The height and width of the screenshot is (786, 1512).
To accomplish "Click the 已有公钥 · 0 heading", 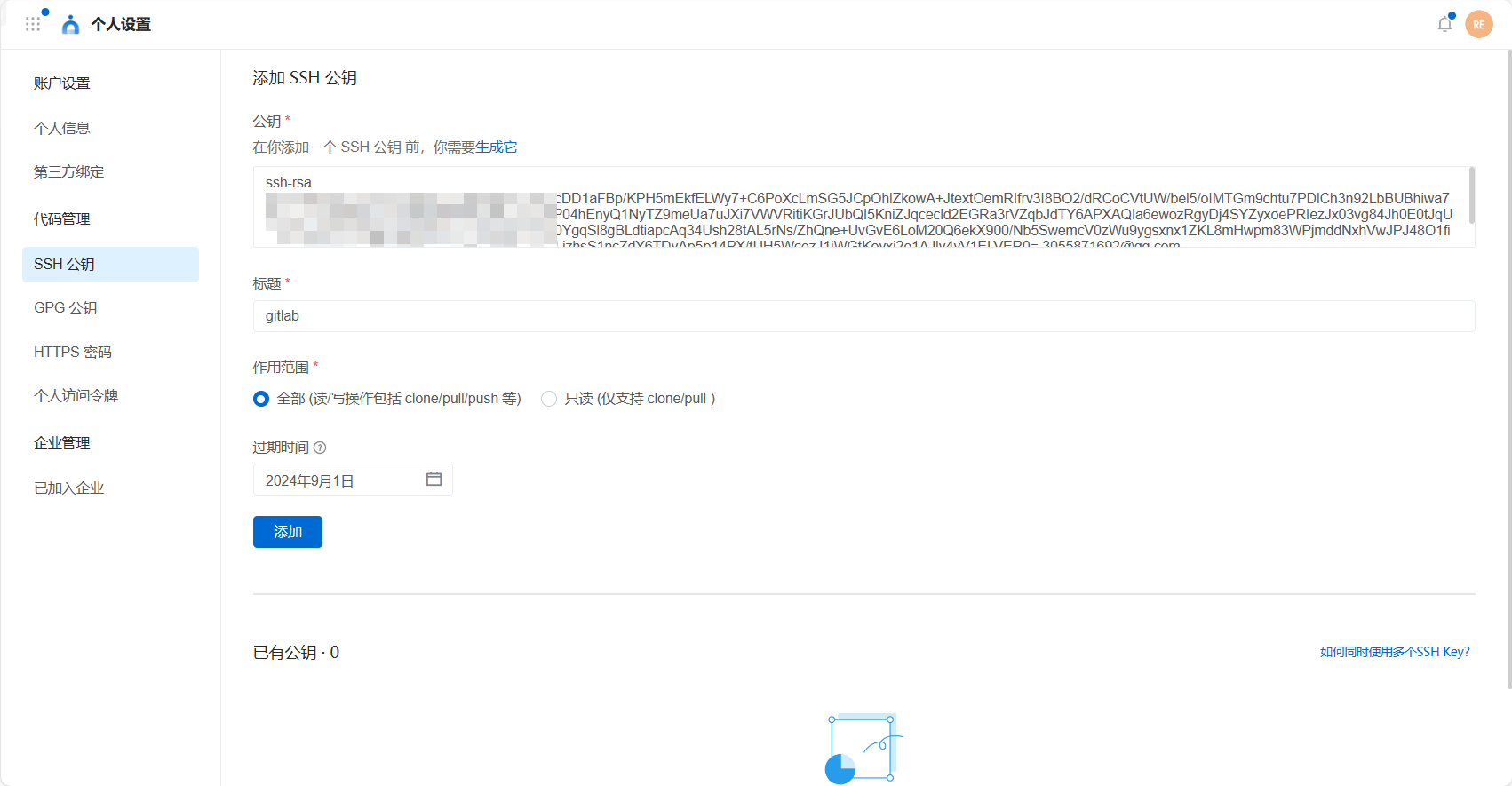I will tap(296, 652).
